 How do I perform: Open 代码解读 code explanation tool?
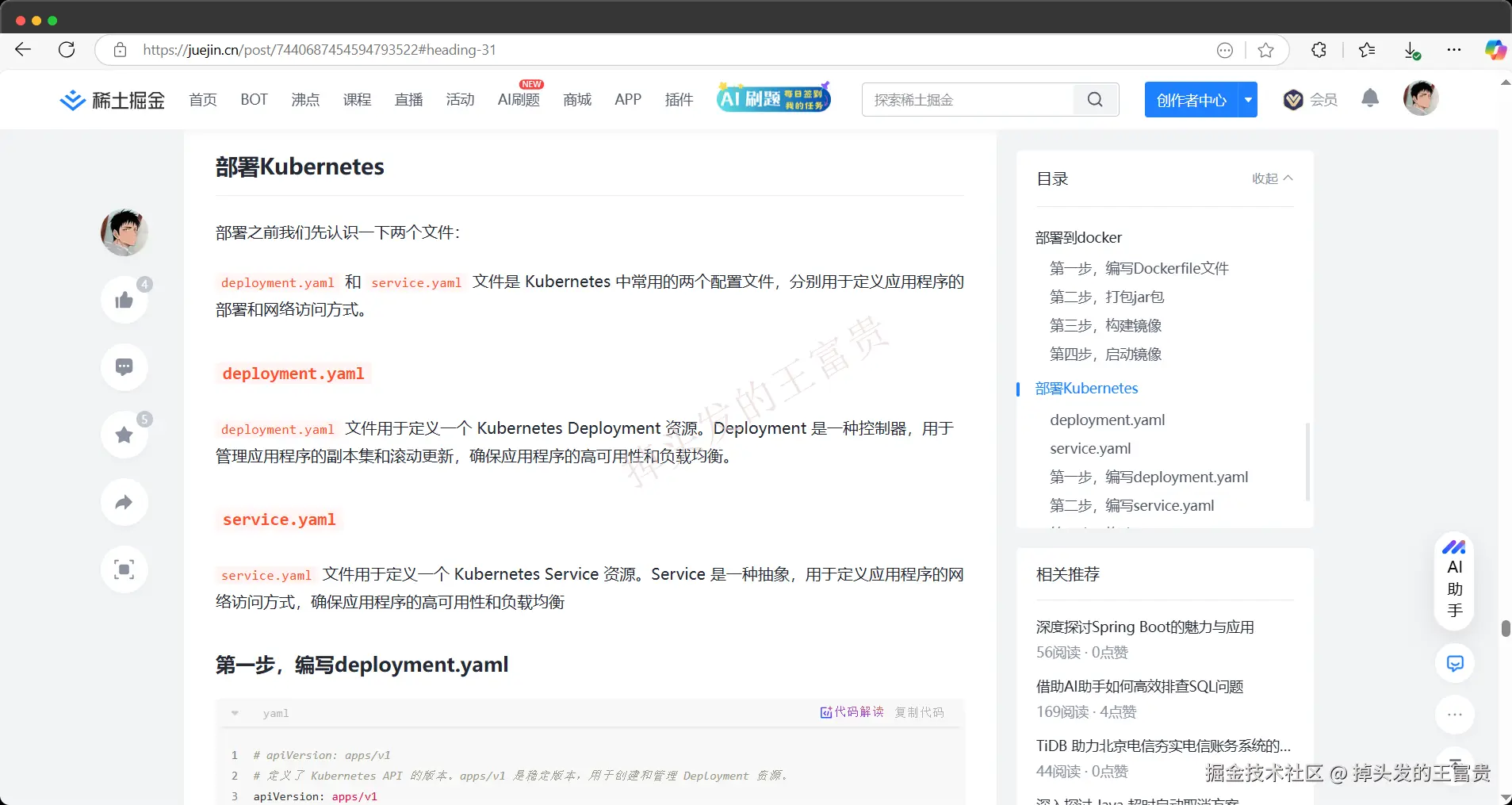851,712
